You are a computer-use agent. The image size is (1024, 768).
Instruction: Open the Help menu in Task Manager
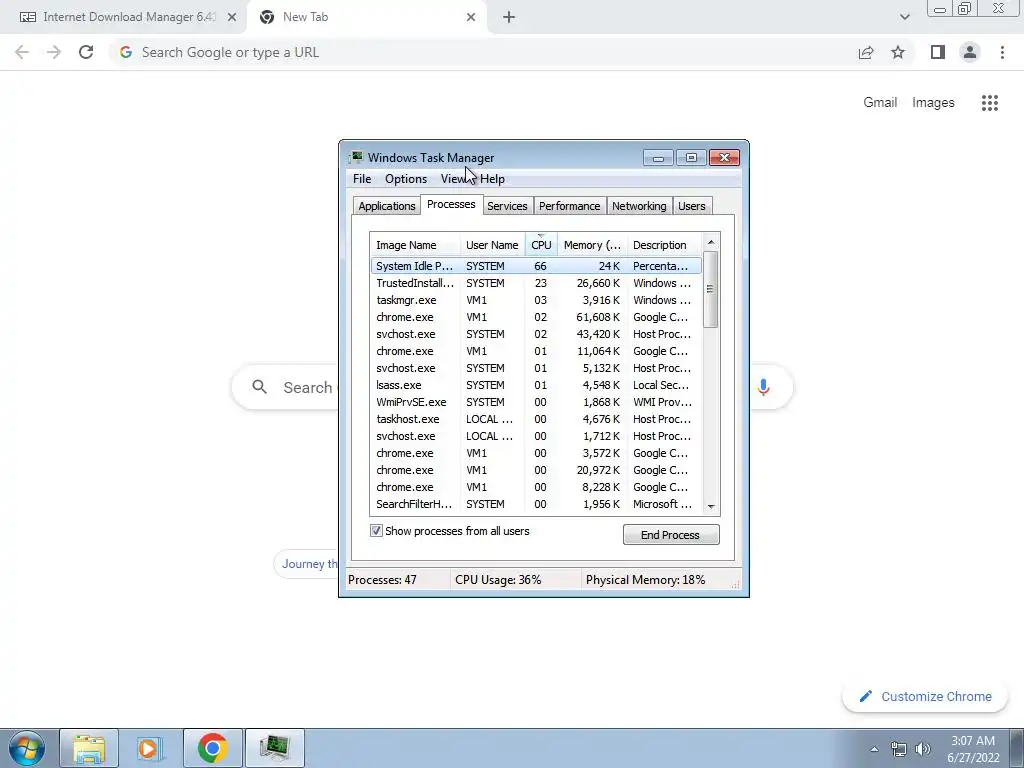tap(492, 179)
